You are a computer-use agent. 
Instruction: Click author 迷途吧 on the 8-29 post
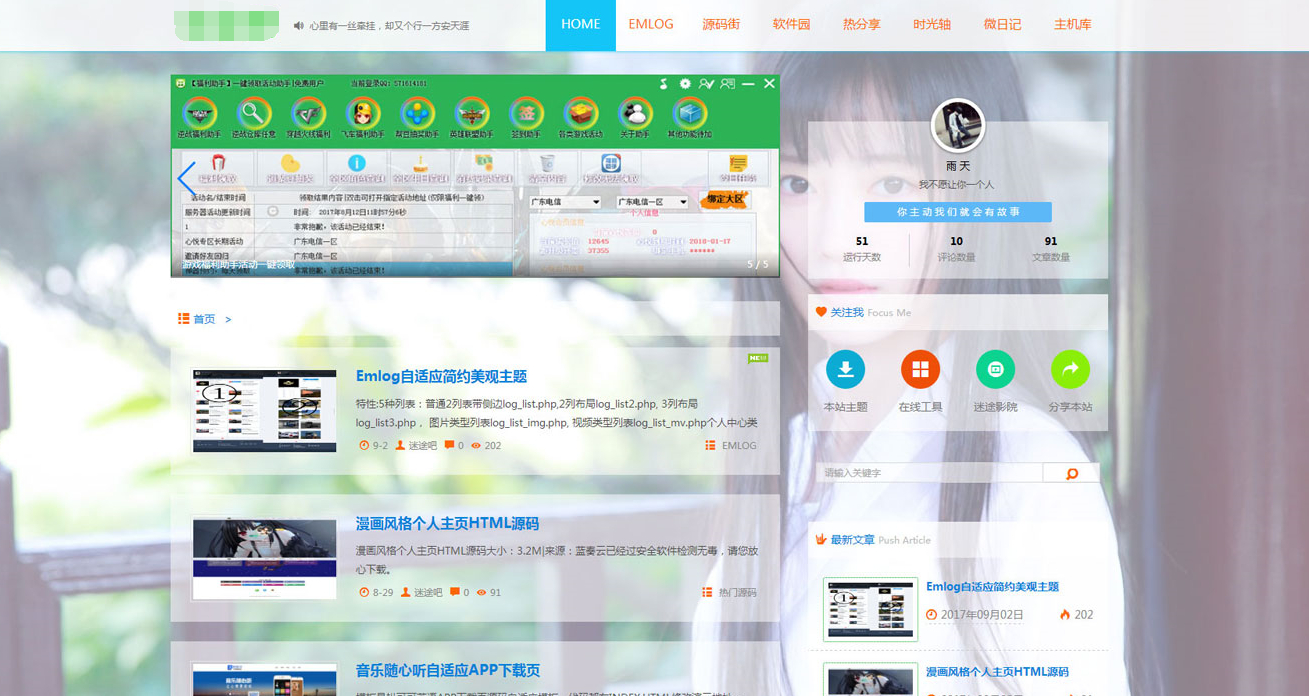coord(428,593)
